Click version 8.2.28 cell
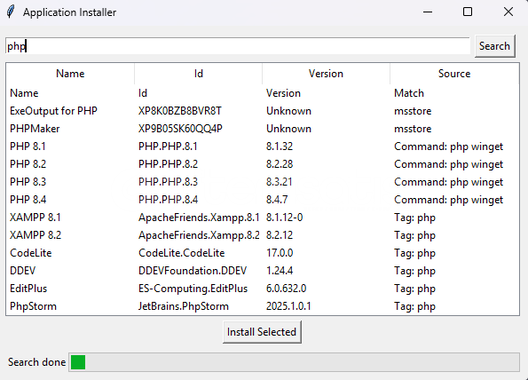This screenshot has width=528, height=380. tap(279, 164)
